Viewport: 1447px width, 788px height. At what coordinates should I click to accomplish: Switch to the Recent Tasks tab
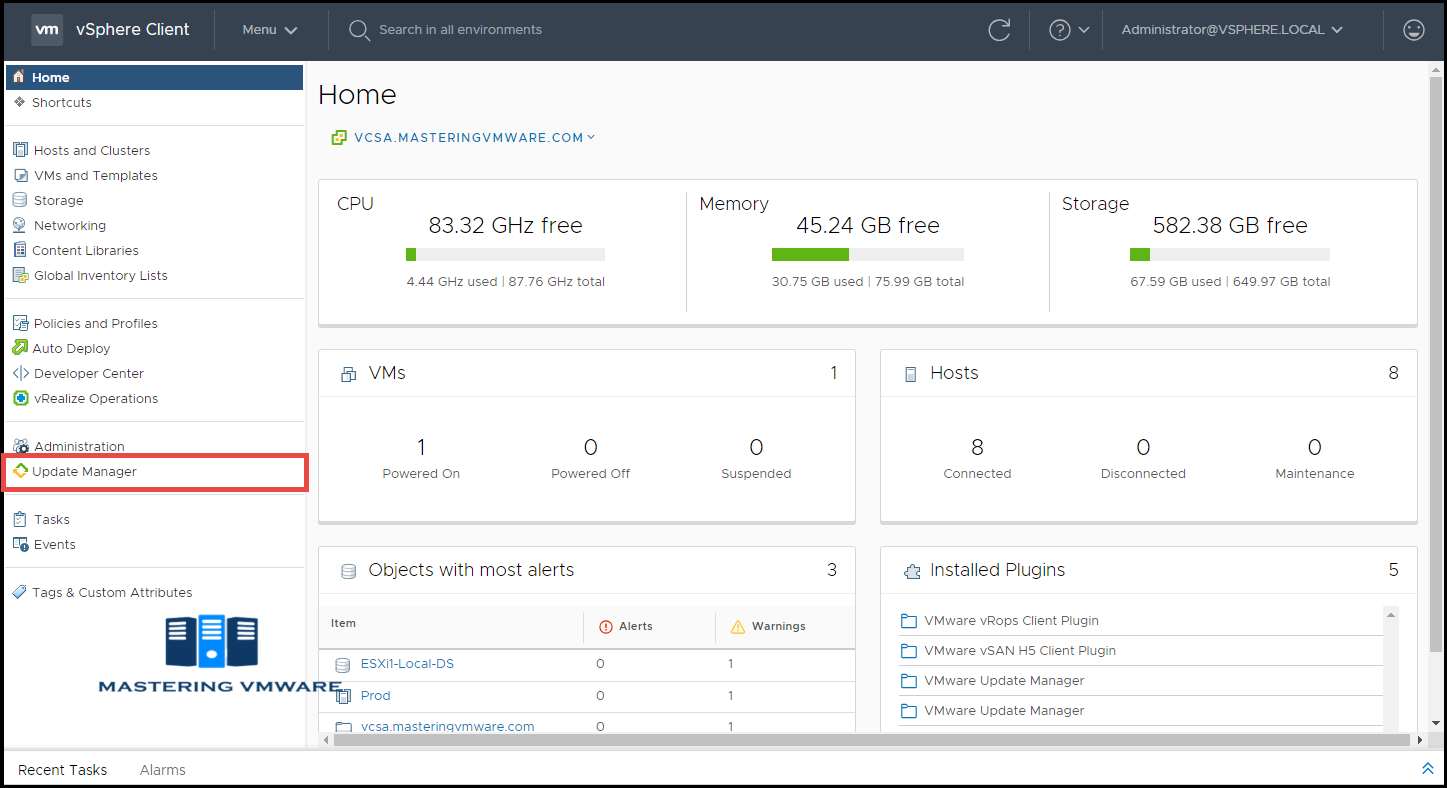click(x=63, y=770)
